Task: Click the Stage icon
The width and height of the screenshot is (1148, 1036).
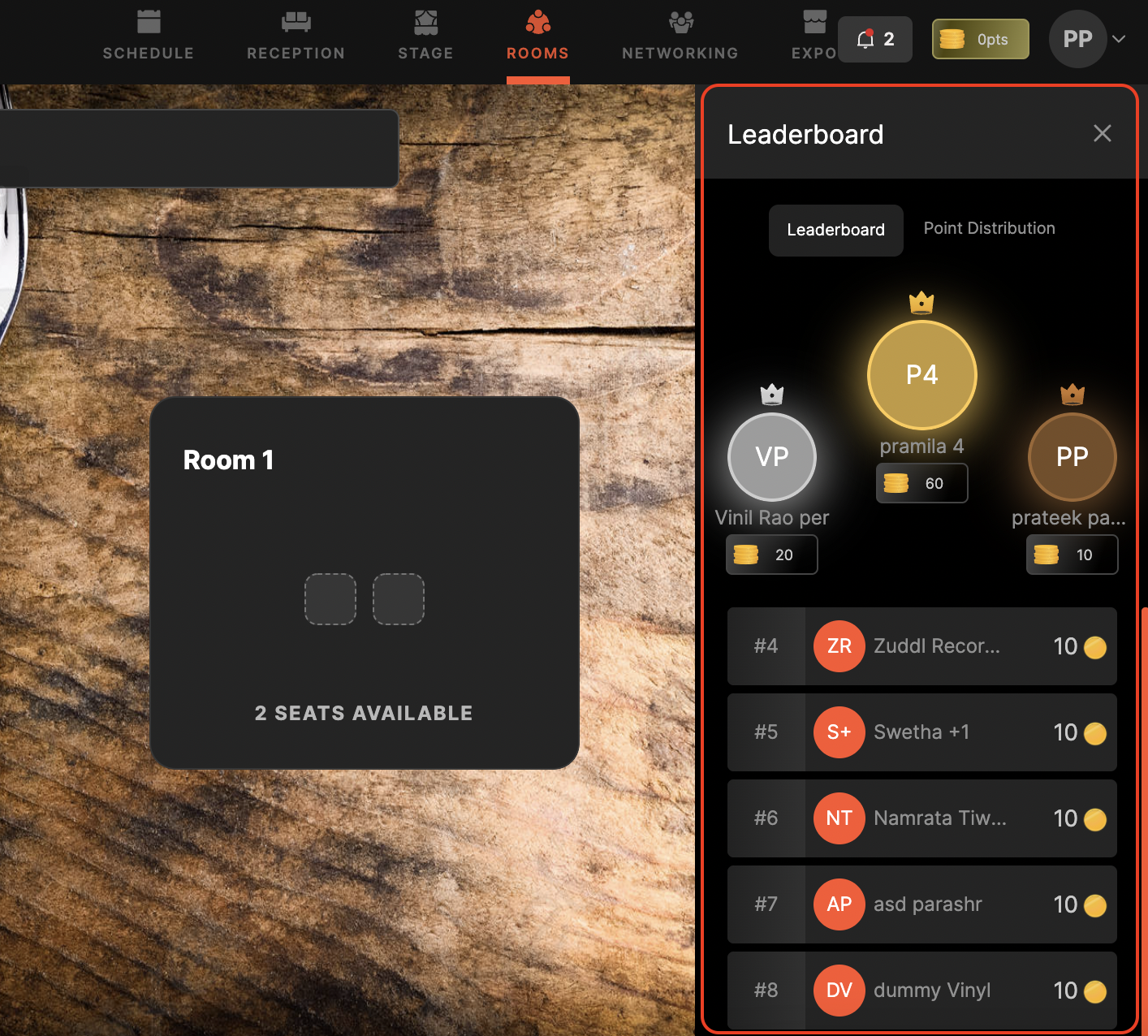Action: coord(426,22)
